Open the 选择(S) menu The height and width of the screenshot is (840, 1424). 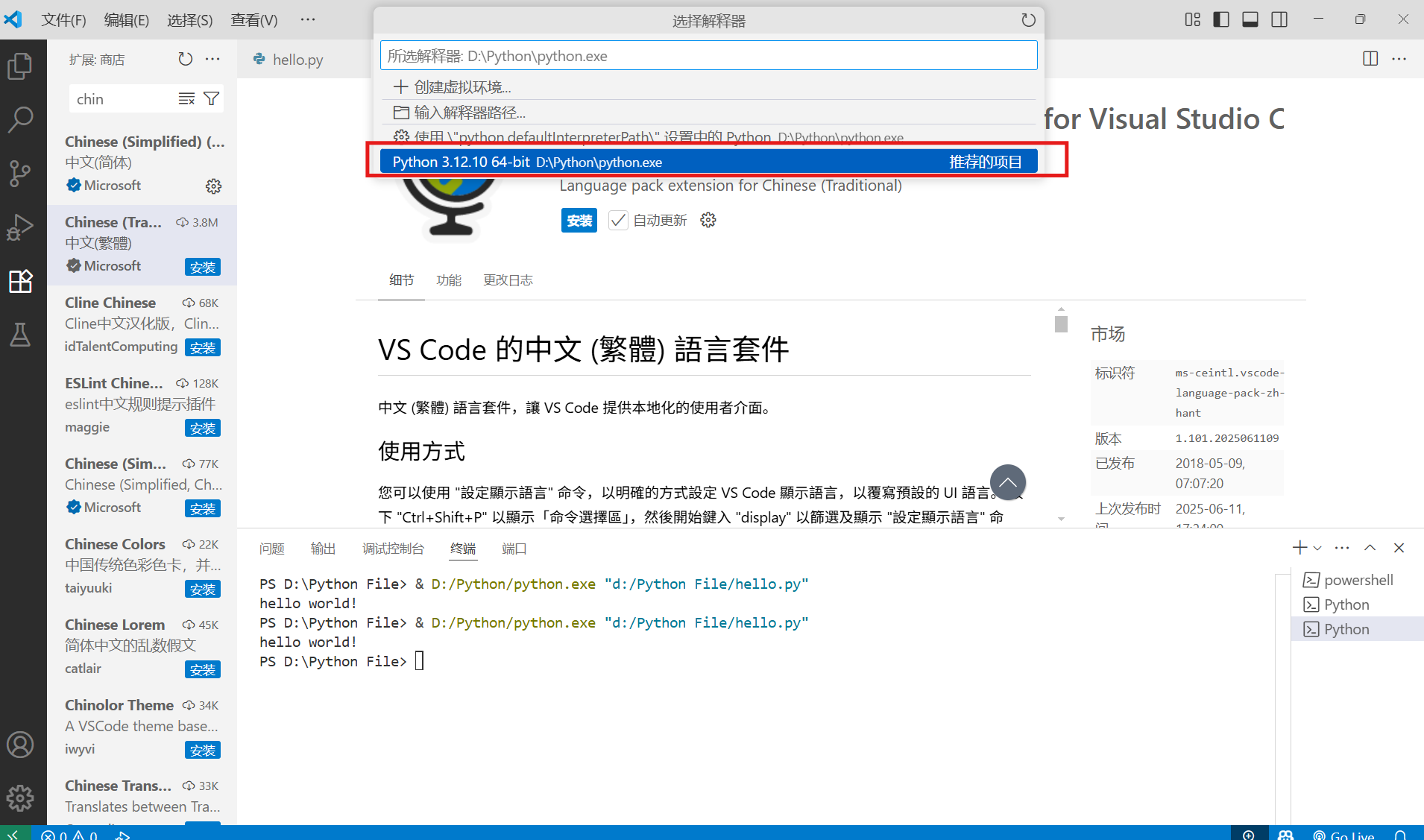(x=189, y=20)
